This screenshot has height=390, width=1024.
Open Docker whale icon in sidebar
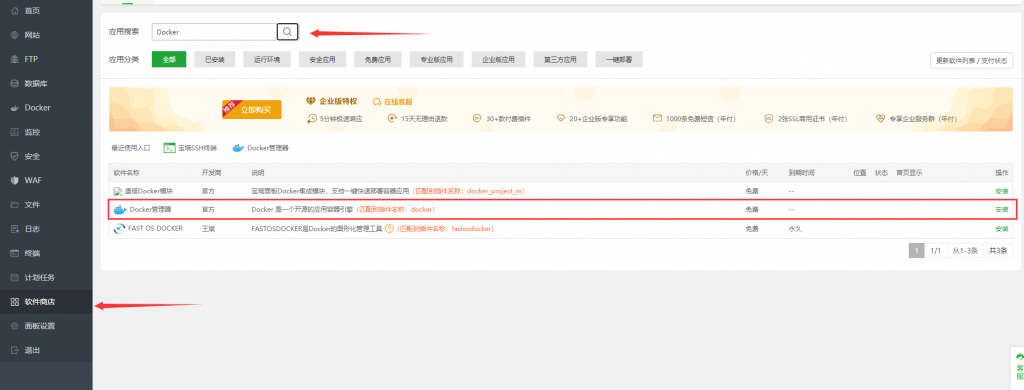pyautogui.click(x=14, y=108)
